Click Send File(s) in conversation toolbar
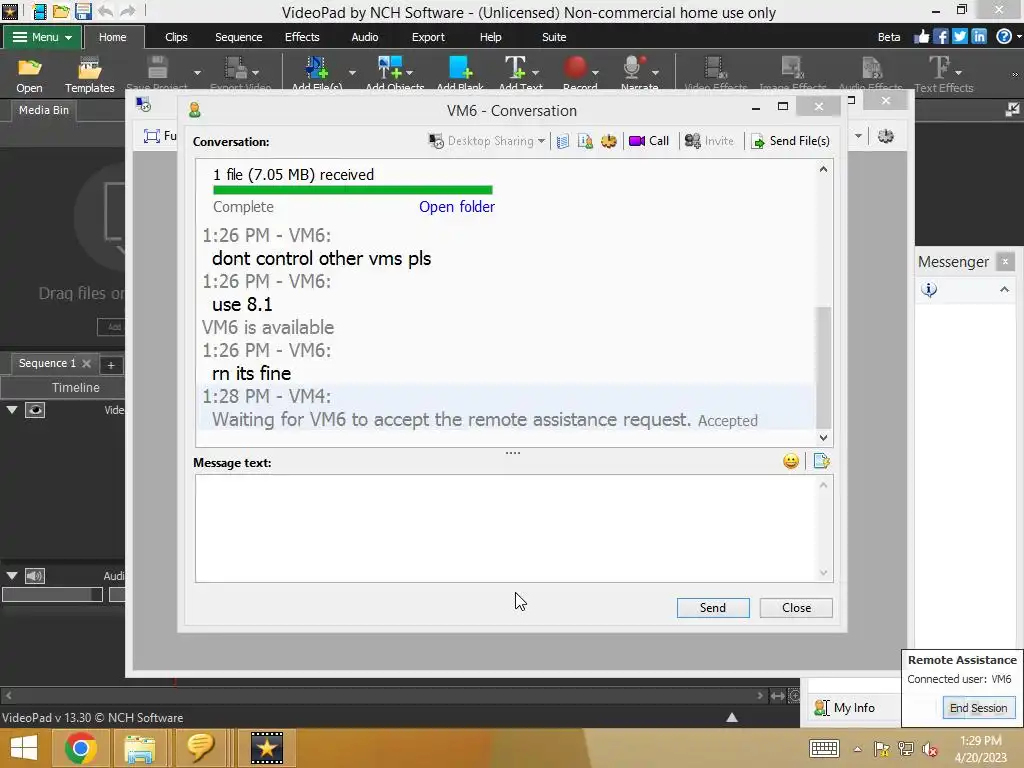The width and height of the screenshot is (1024, 768). click(790, 141)
